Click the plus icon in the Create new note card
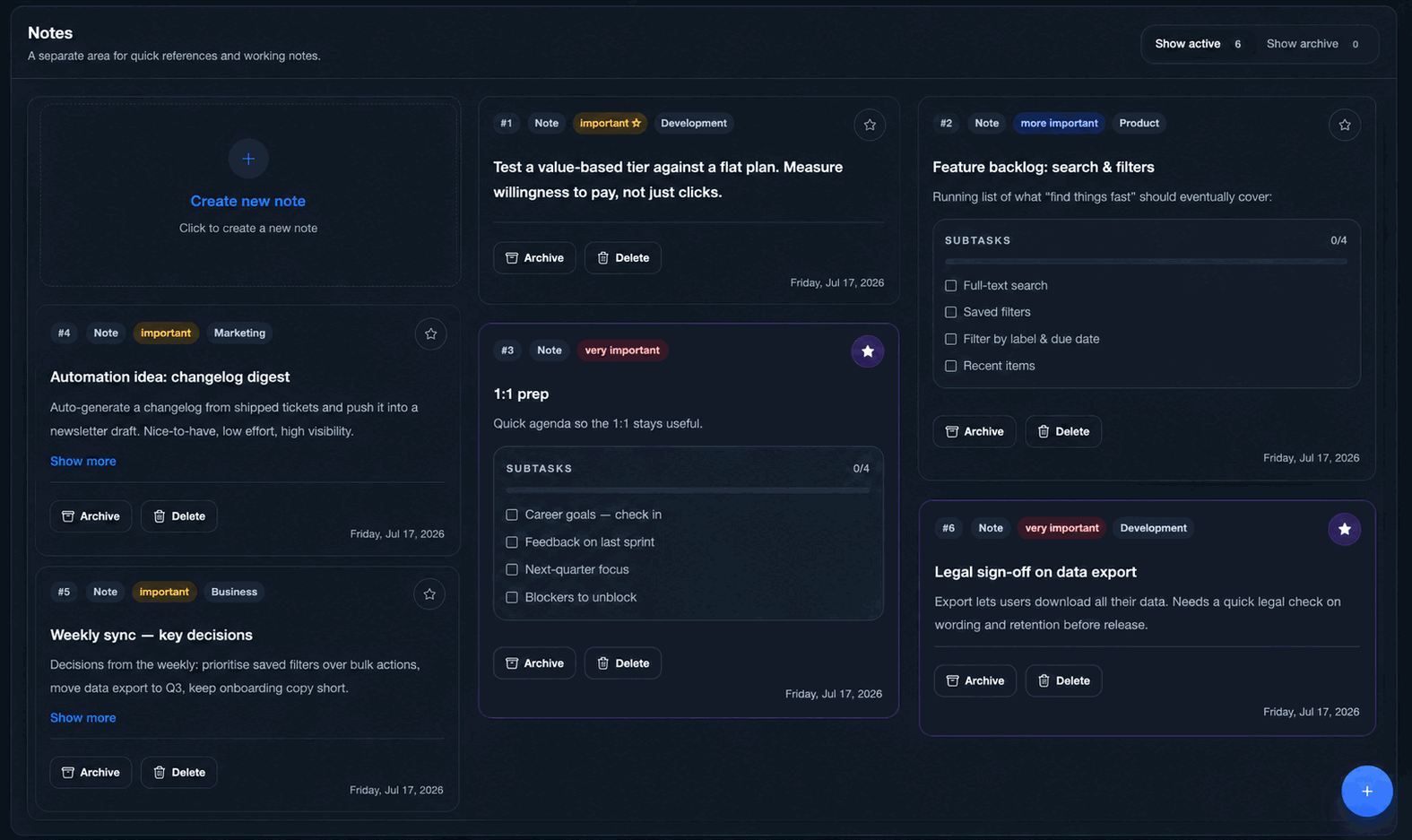Image resolution: width=1412 pixels, height=840 pixels. point(248,159)
